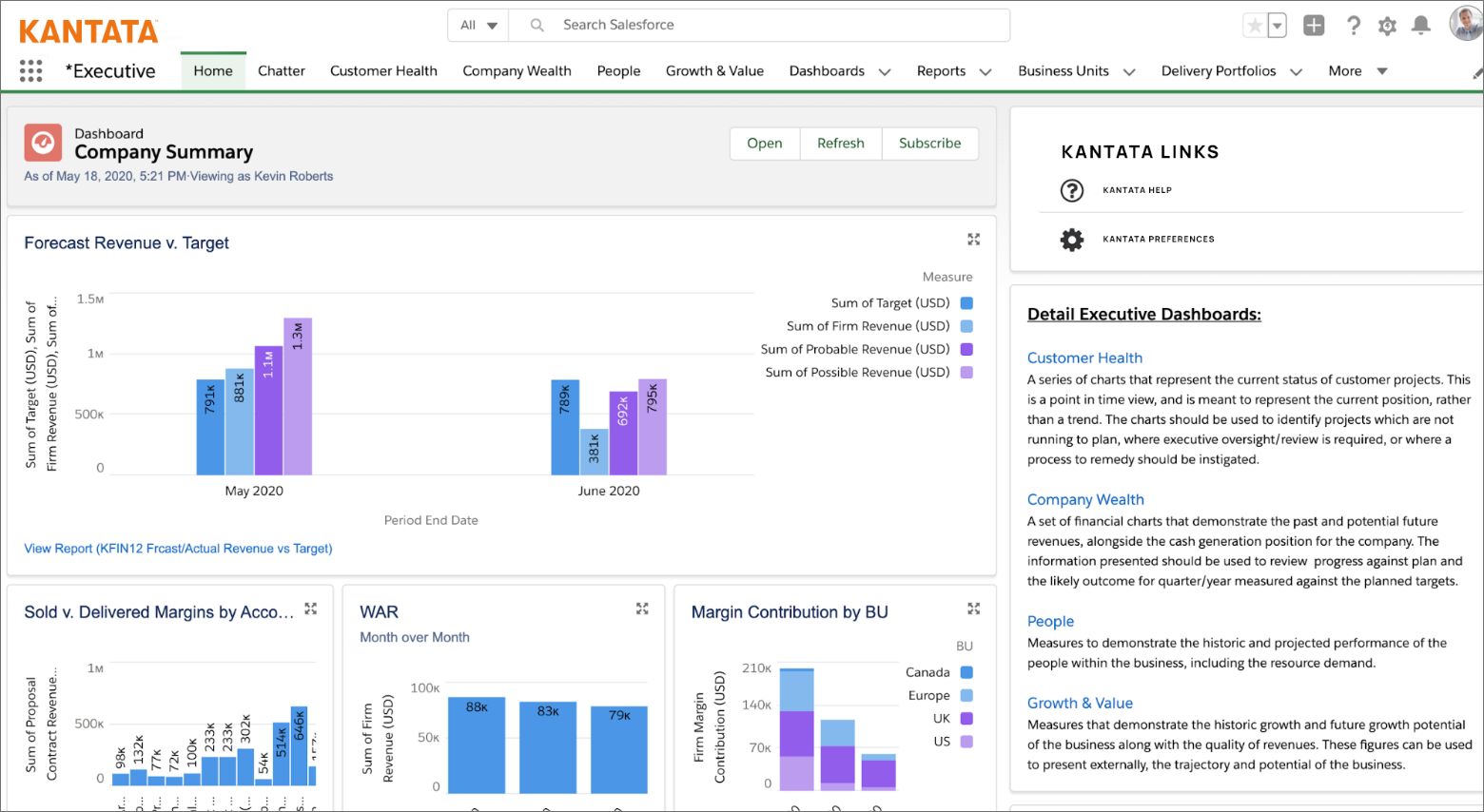
Task: Open the Reports tab
Action: 941,71
